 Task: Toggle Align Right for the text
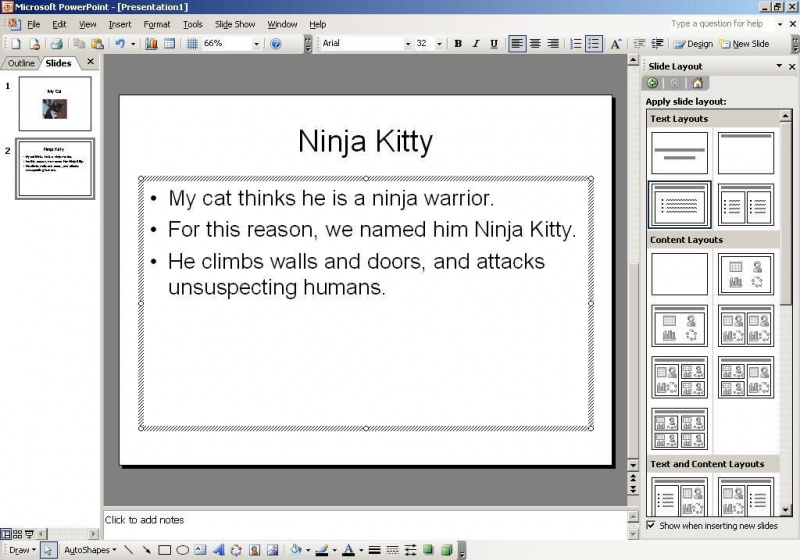553,44
